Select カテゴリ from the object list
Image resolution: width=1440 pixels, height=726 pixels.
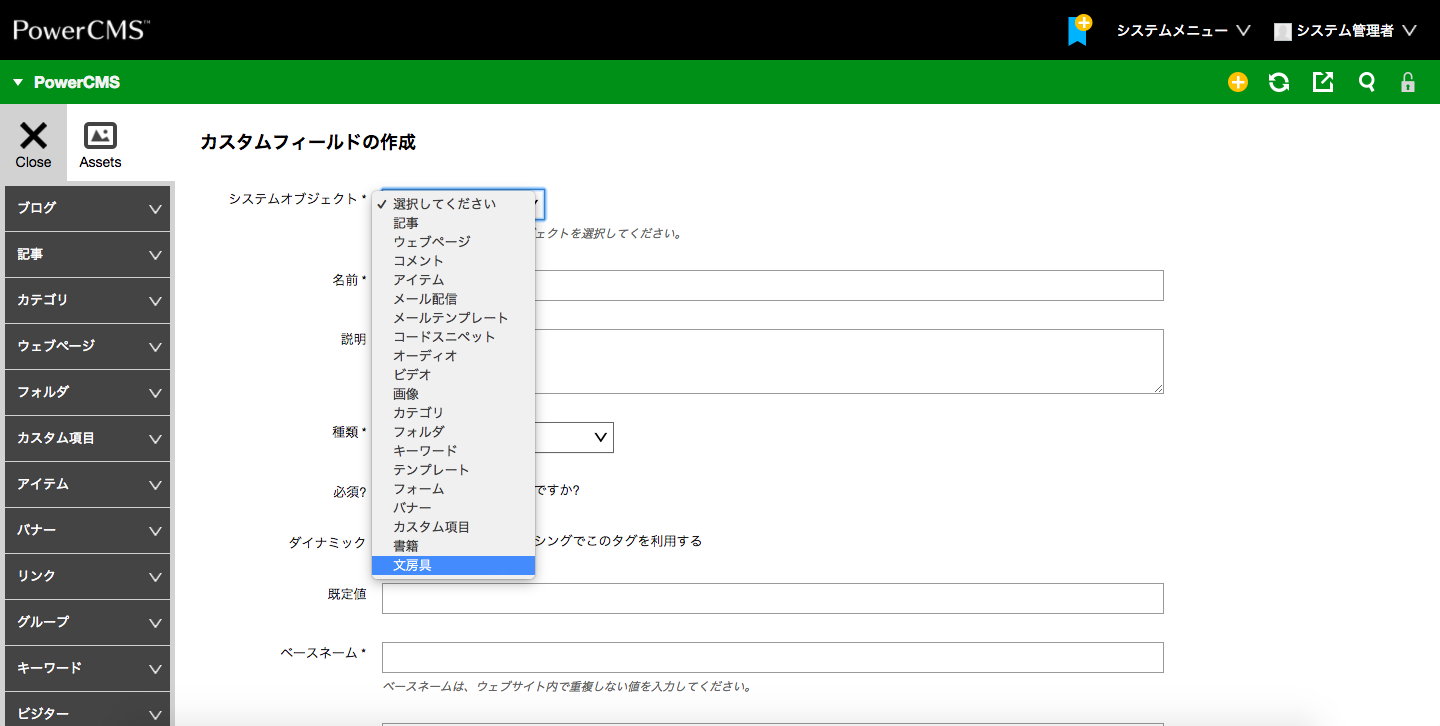pyautogui.click(x=453, y=413)
